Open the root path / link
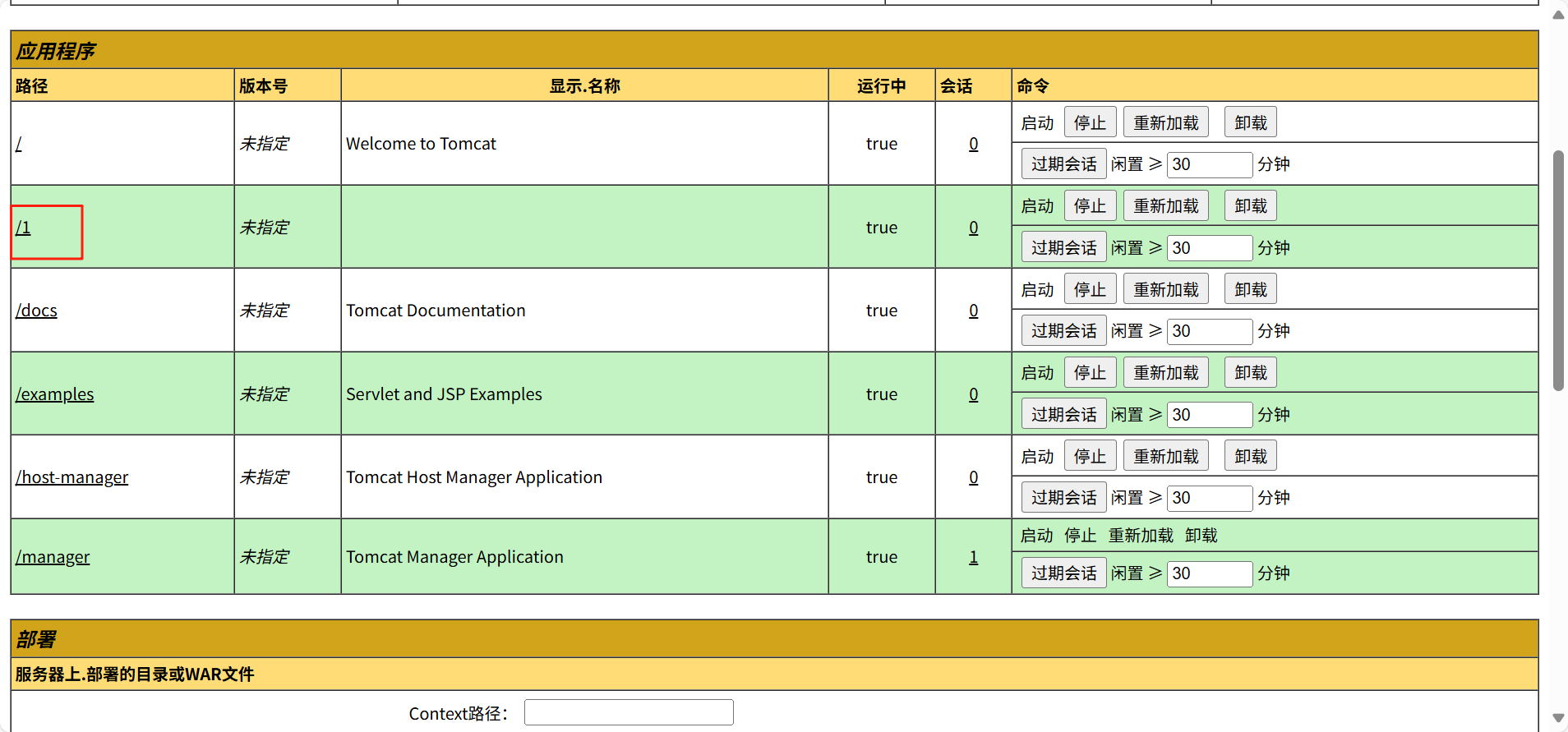 19,144
